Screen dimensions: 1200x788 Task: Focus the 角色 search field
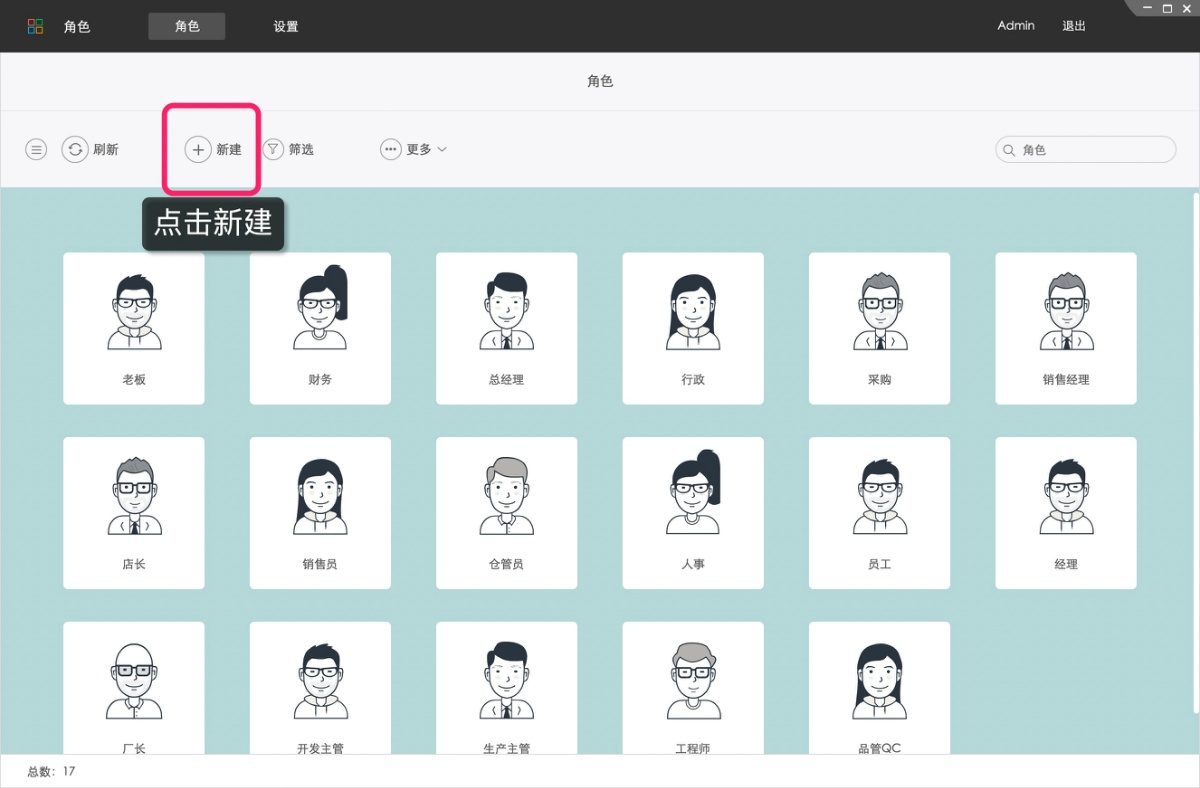tap(1086, 150)
